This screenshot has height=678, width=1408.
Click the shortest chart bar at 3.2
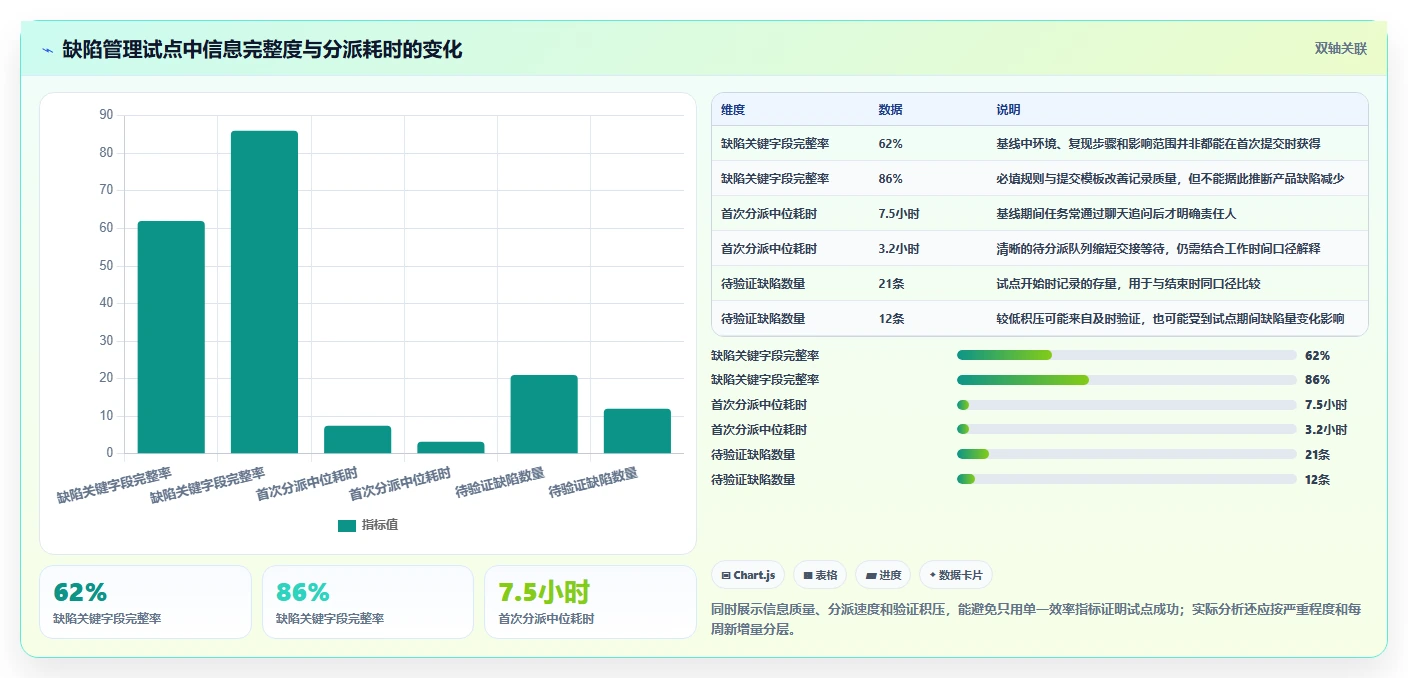point(451,447)
